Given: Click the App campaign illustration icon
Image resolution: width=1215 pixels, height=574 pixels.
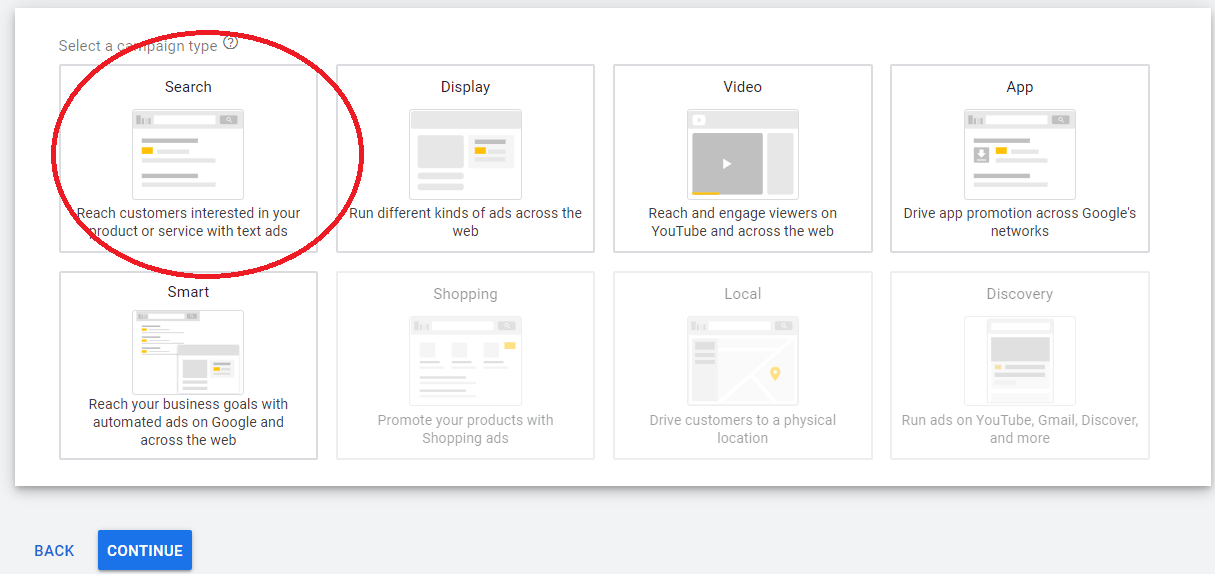Looking at the screenshot, I should 1019,154.
